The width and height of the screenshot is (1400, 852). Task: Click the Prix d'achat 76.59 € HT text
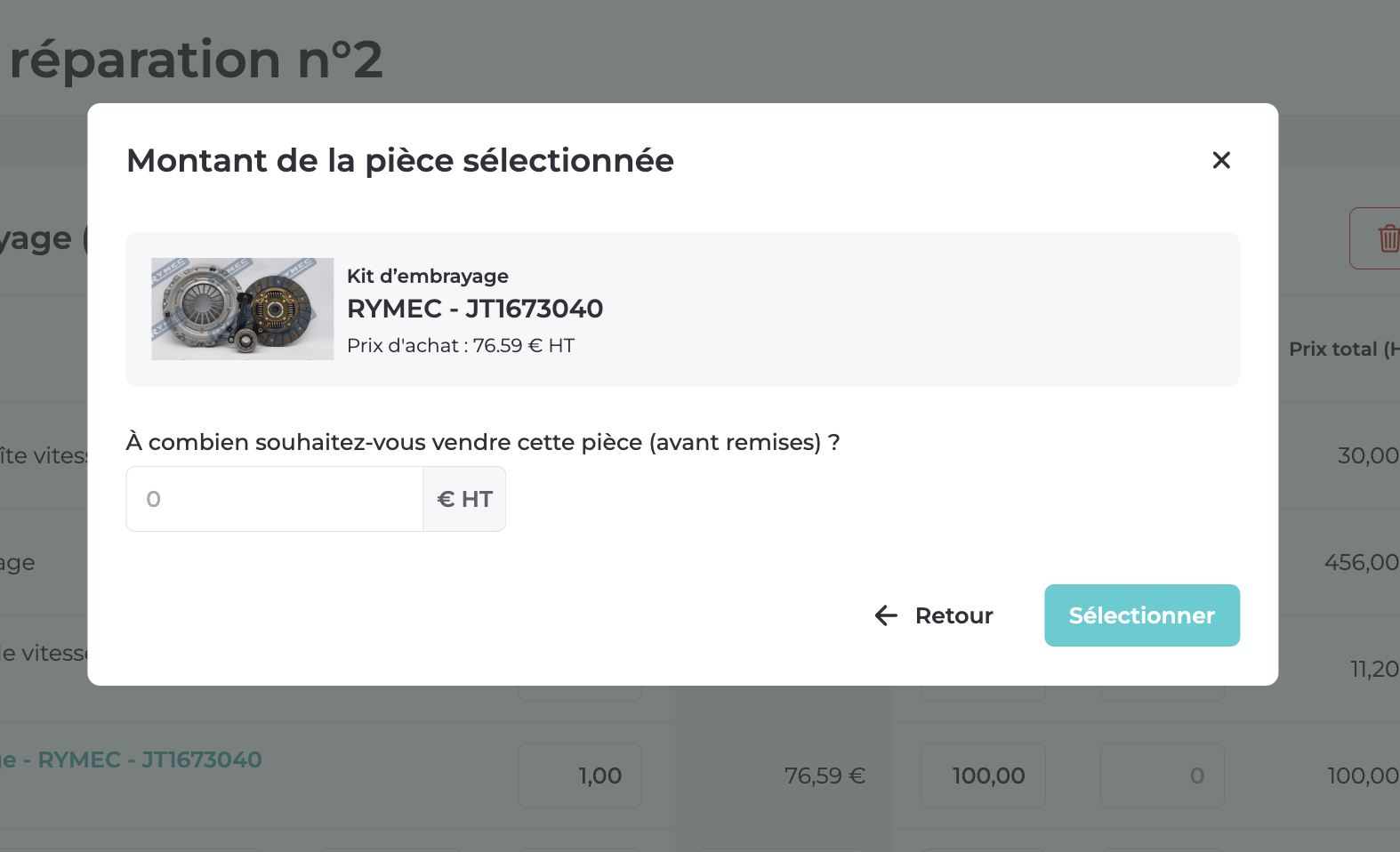(x=461, y=345)
